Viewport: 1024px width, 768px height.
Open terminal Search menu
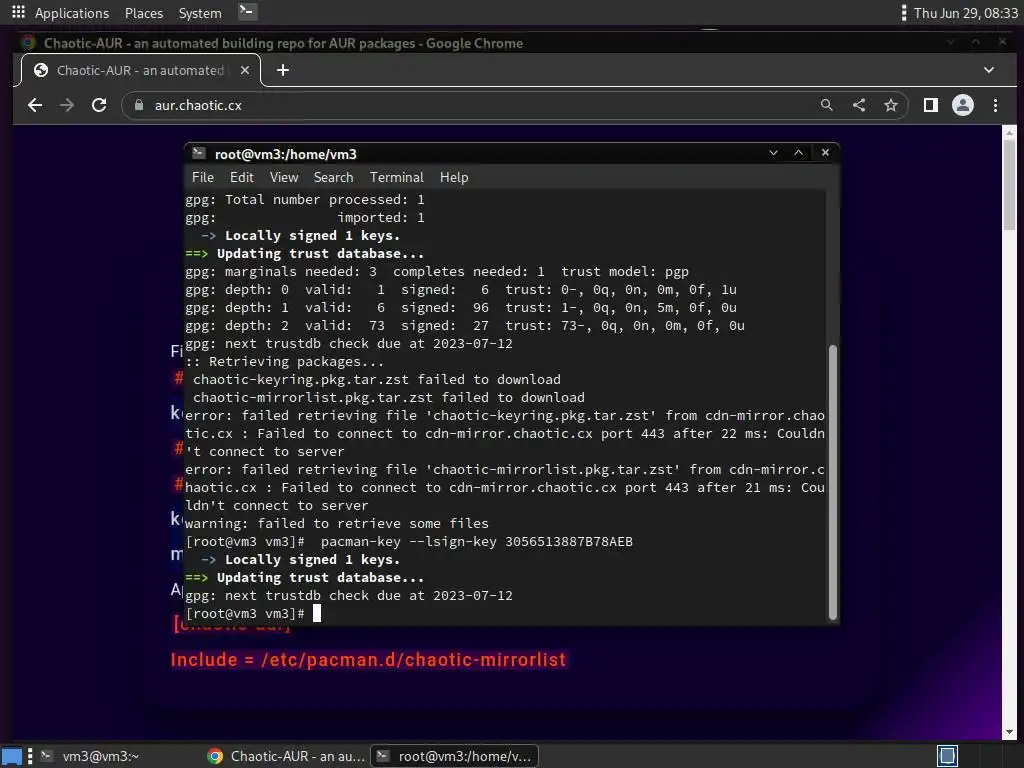pos(333,178)
